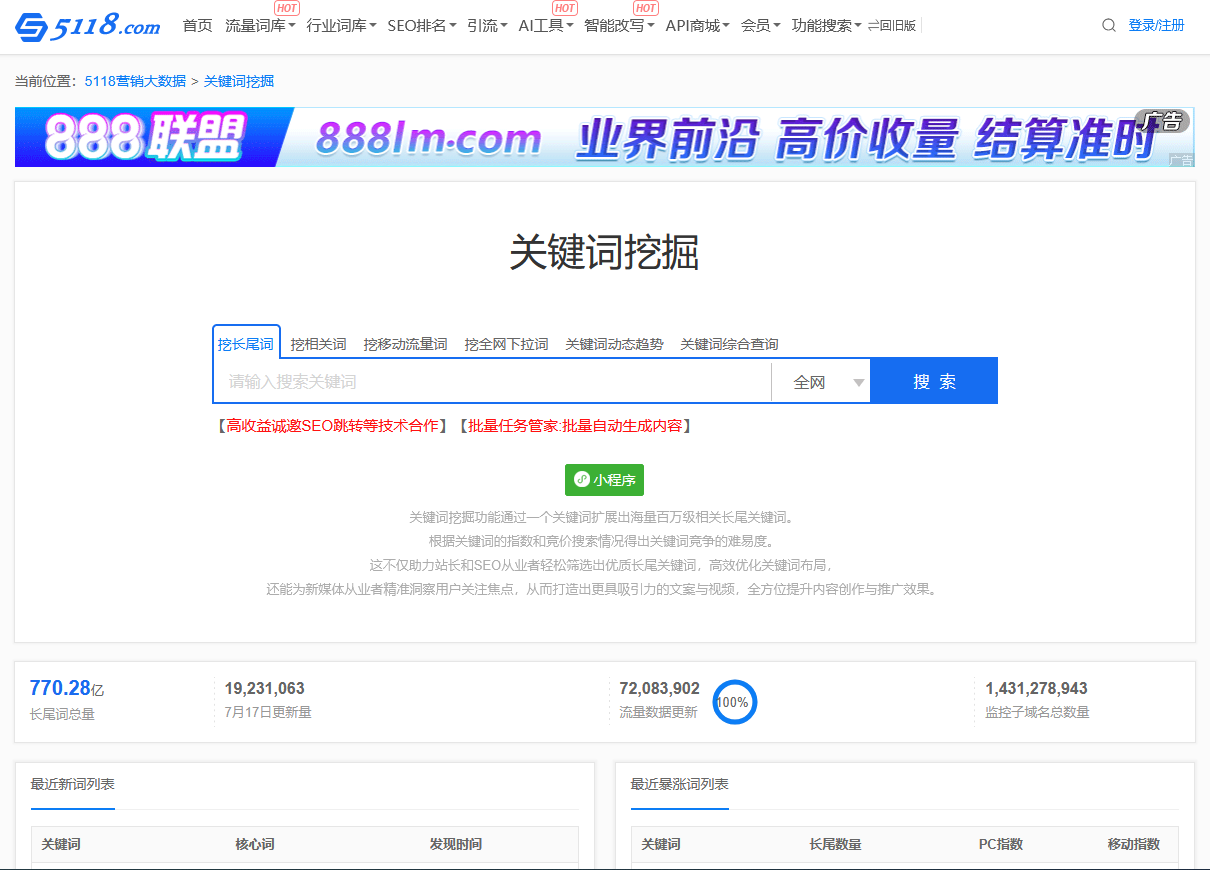This screenshot has width=1210, height=870.
Task: Expand the AI工具 menu
Action: 546,26
